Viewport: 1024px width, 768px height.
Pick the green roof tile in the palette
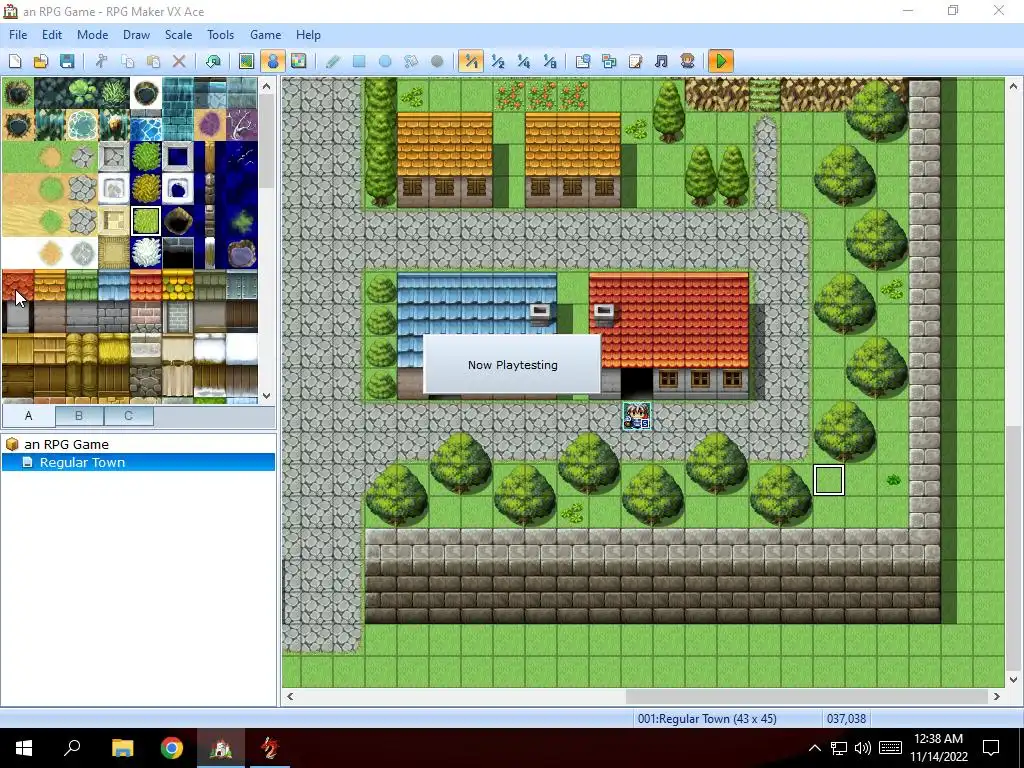(82, 285)
